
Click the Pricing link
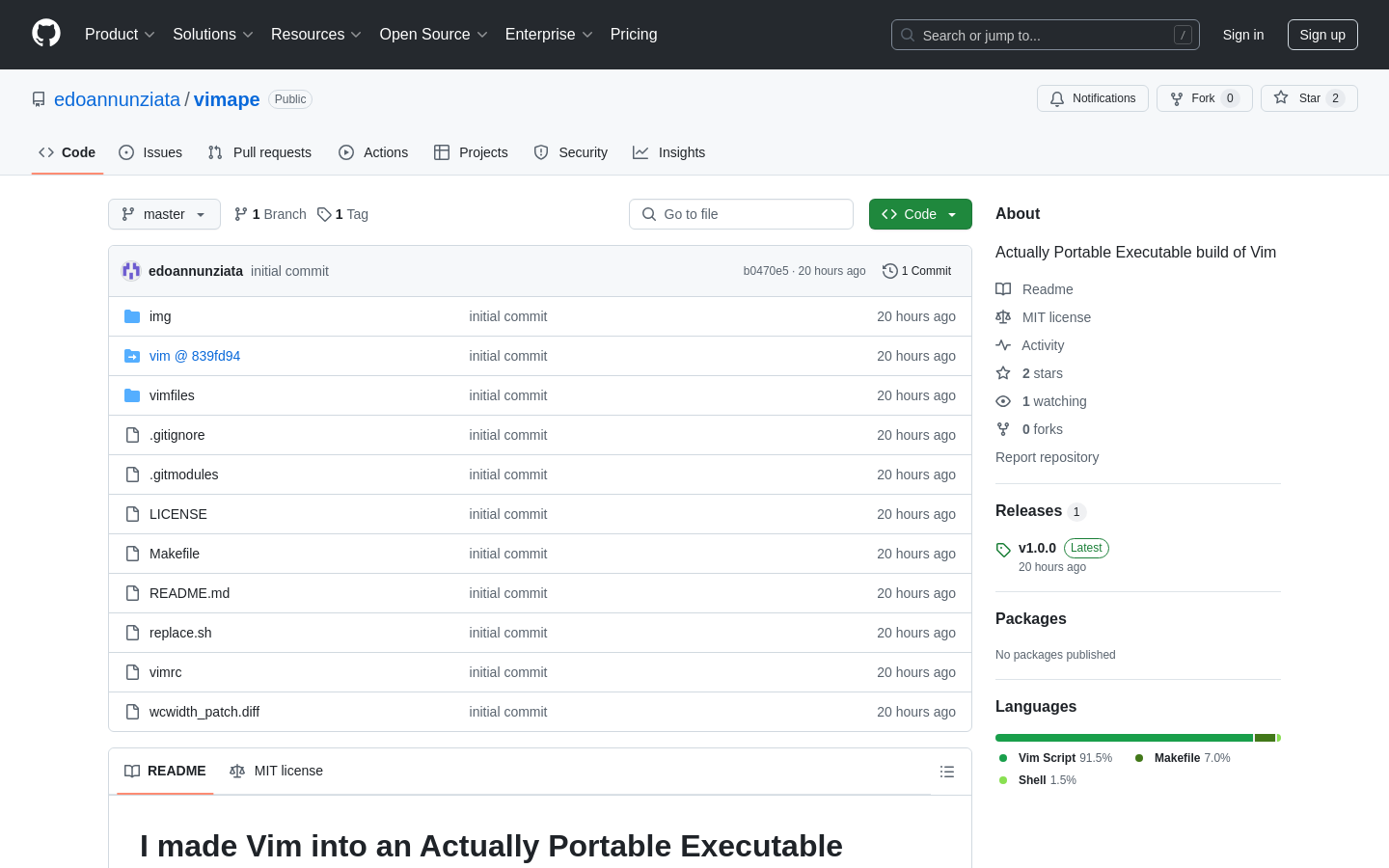pos(634,35)
